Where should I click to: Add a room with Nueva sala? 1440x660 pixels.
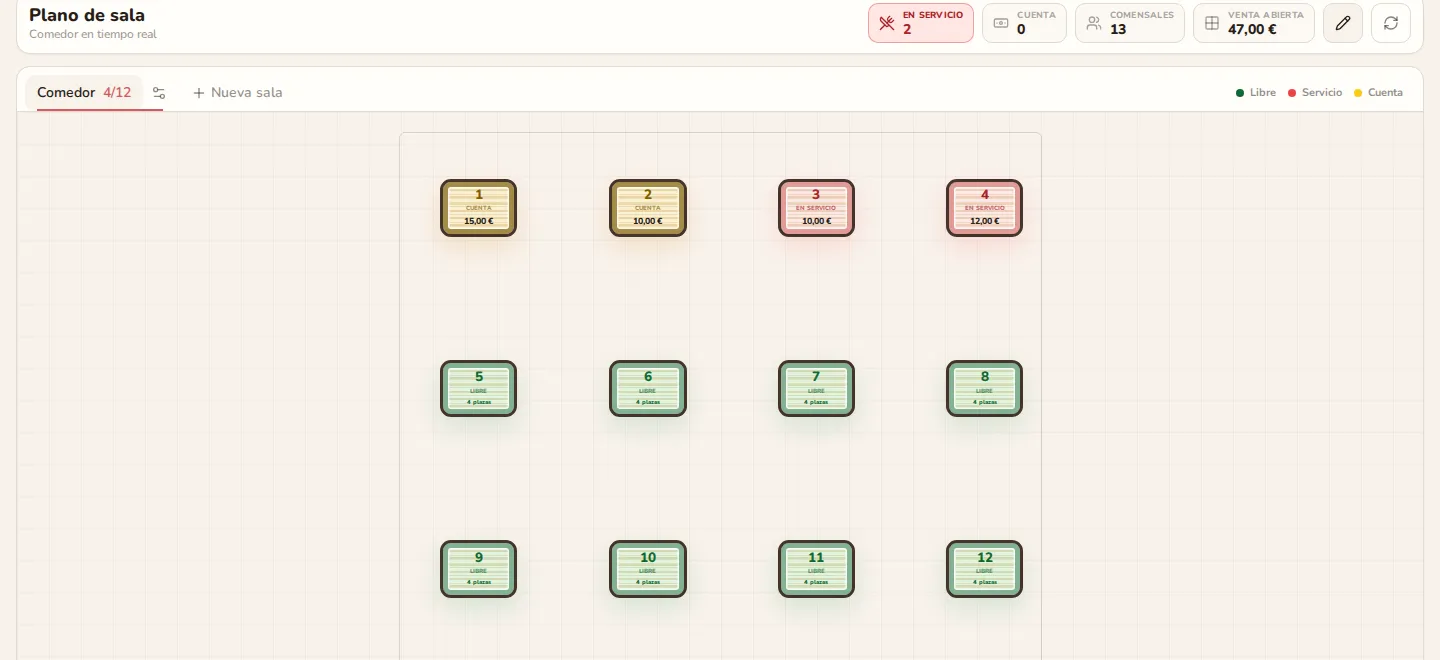coord(237,93)
